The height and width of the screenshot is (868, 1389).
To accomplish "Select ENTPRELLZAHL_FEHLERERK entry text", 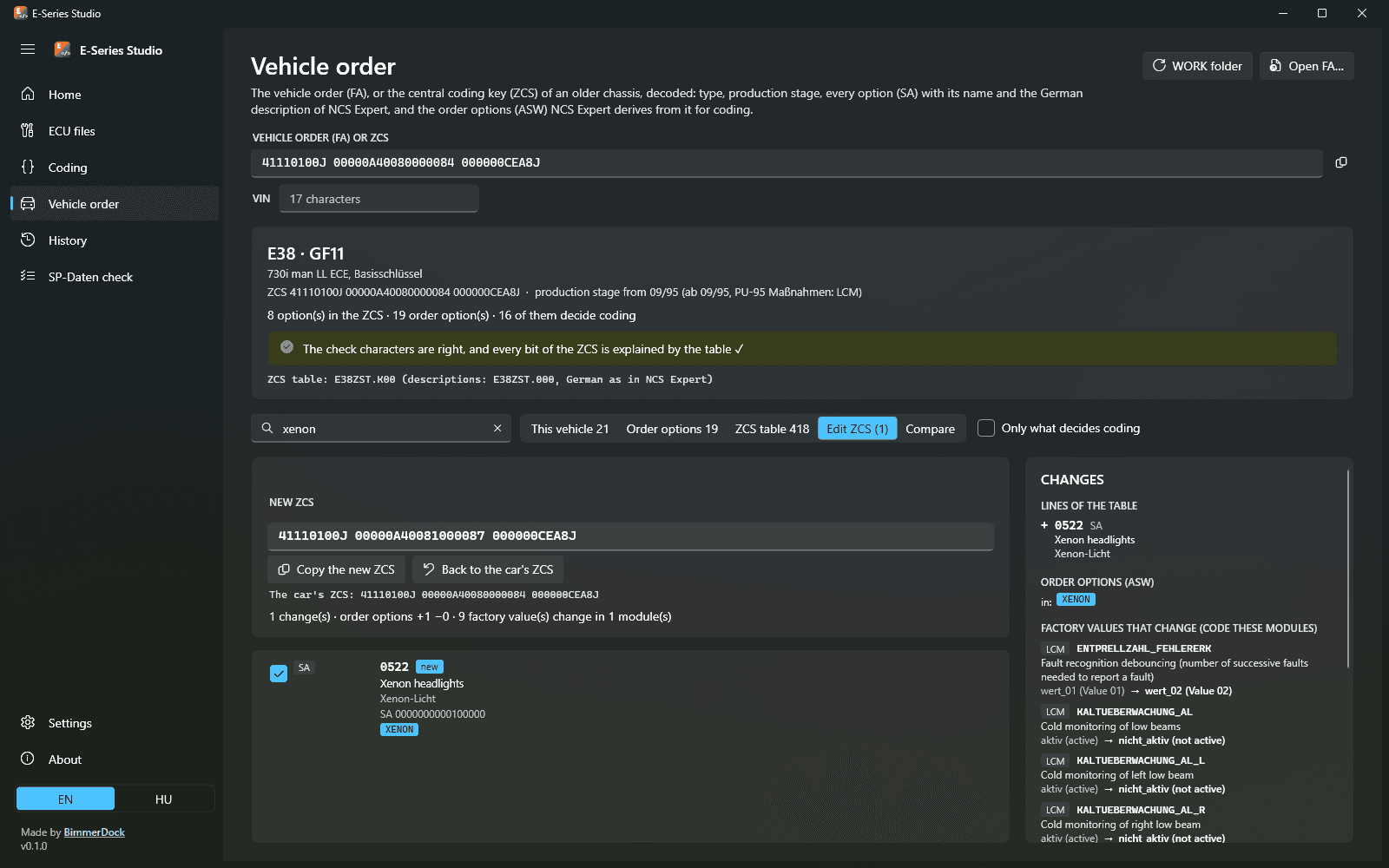I will point(1143,648).
